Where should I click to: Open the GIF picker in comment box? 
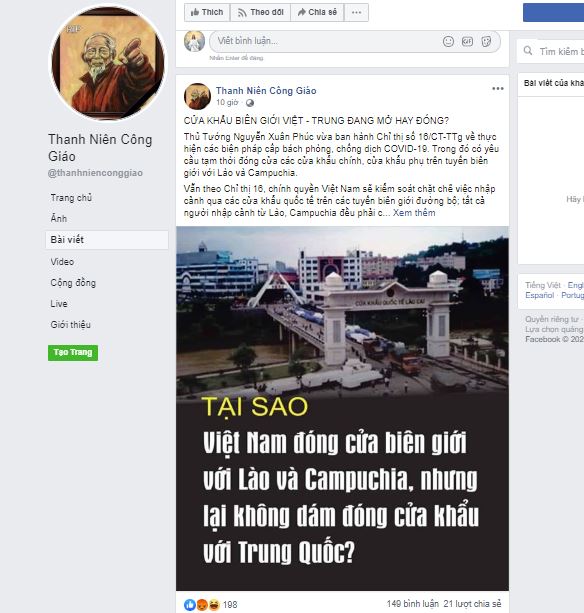pos(467,41)
